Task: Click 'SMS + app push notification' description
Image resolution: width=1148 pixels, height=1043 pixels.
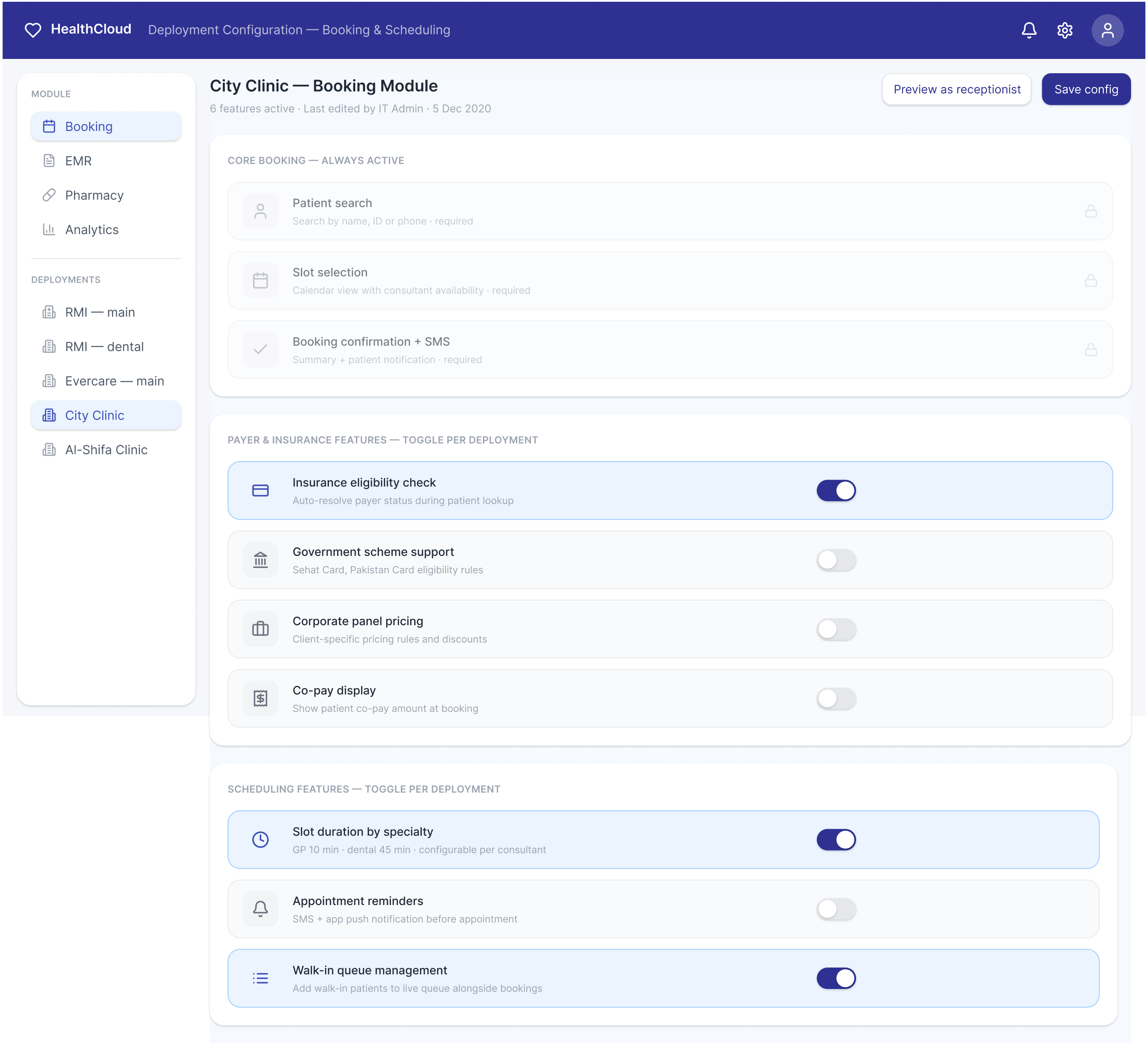Action: tap(405, 919)
